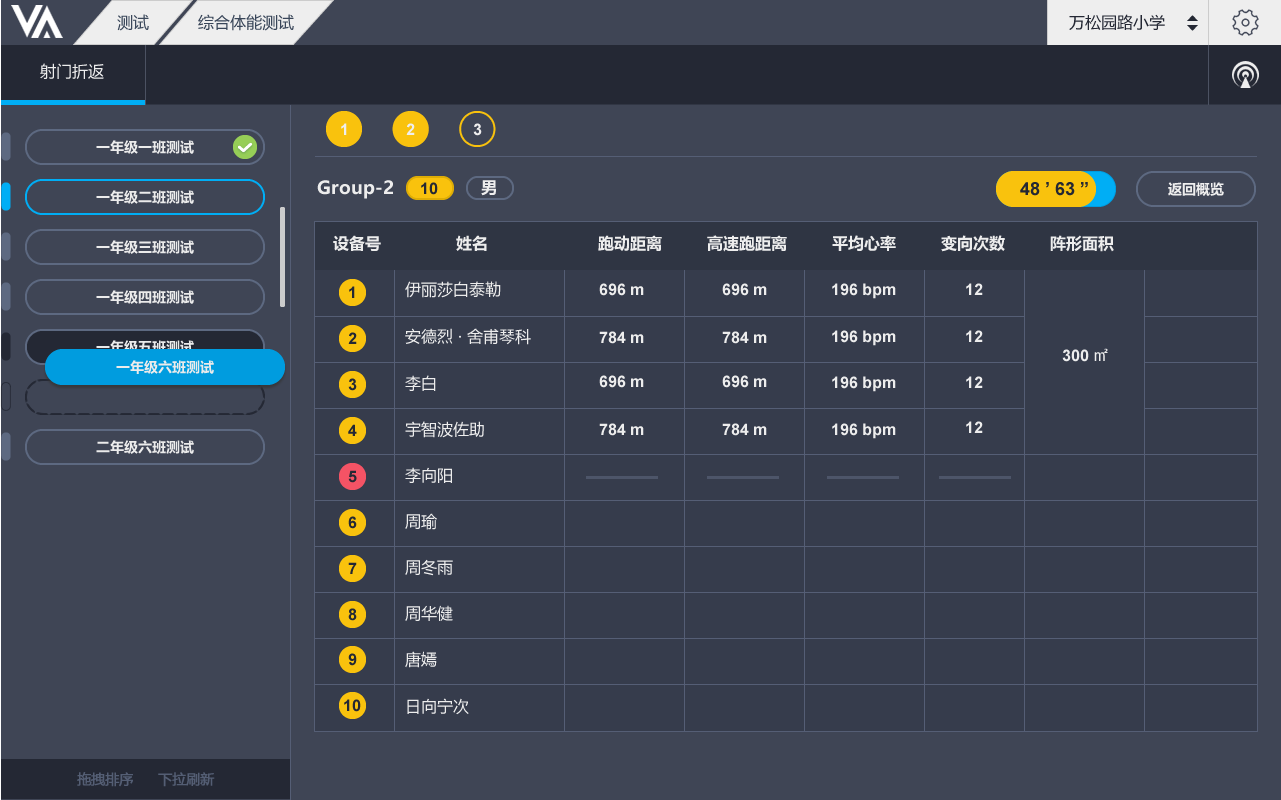Click the name 日向宁次

tap(437, 707)
